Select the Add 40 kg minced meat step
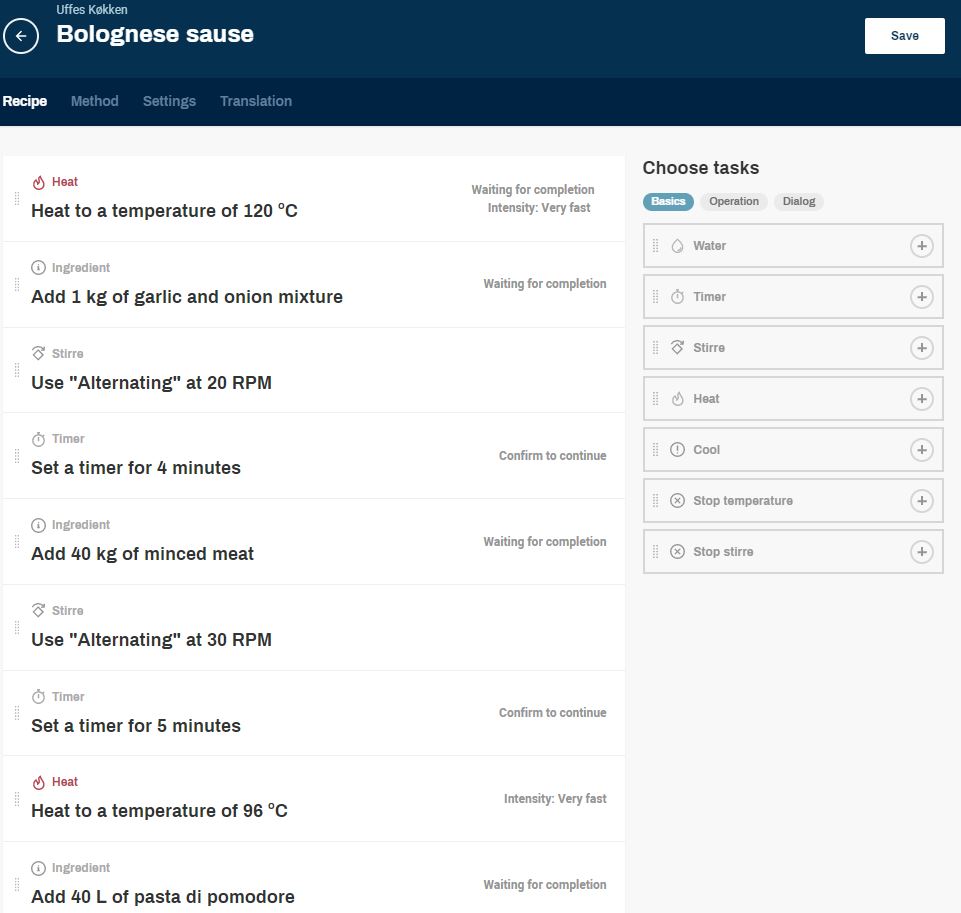The width and height of the screenshot is (961, 913). pos(142,554)
